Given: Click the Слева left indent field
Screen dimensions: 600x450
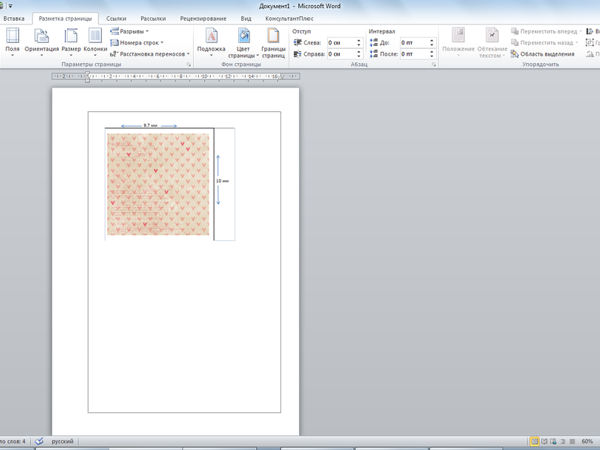Looking at the screenshot, I should click(x=341, y=42).
